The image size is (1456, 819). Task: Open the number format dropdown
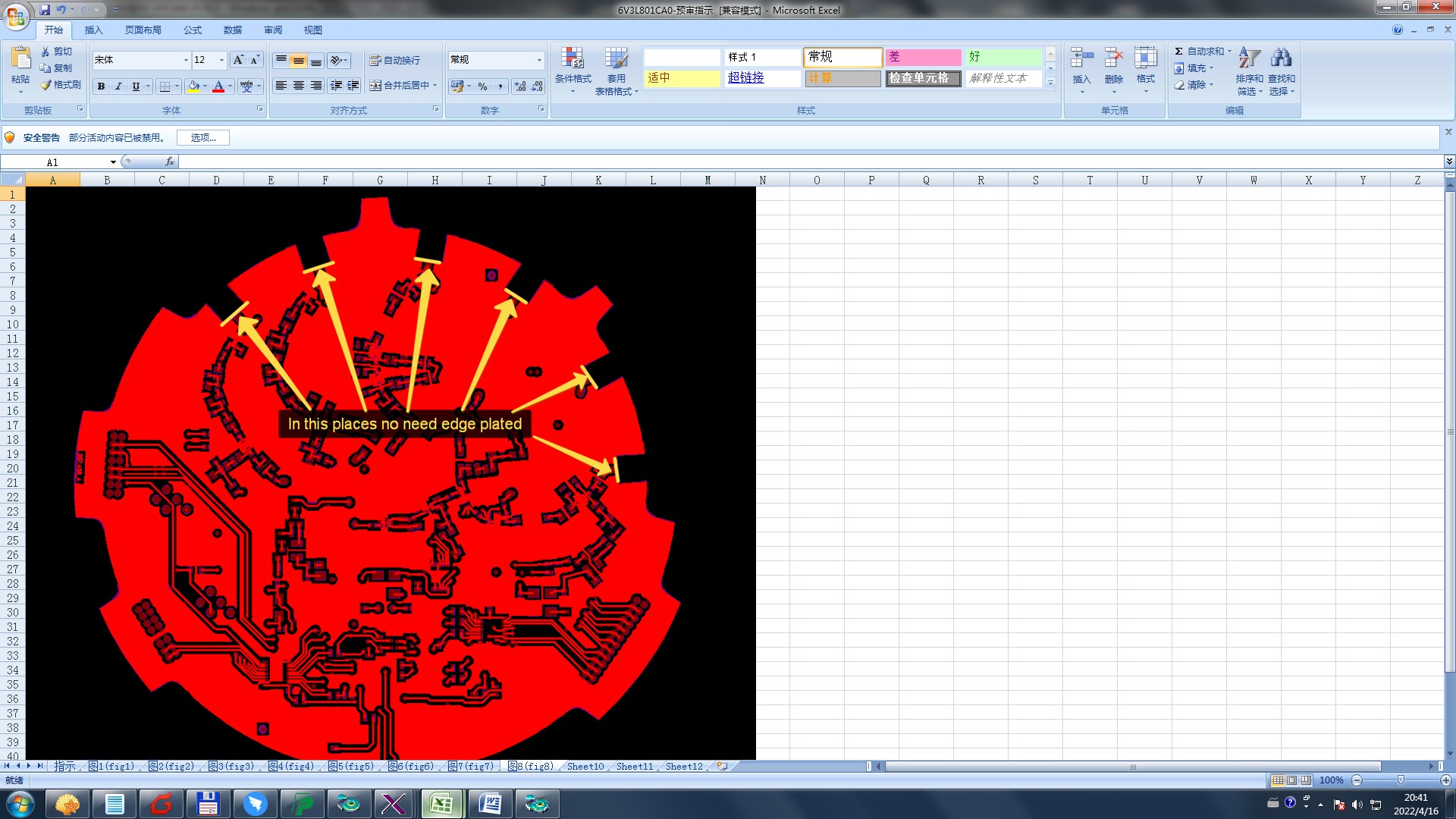point(539,60)
